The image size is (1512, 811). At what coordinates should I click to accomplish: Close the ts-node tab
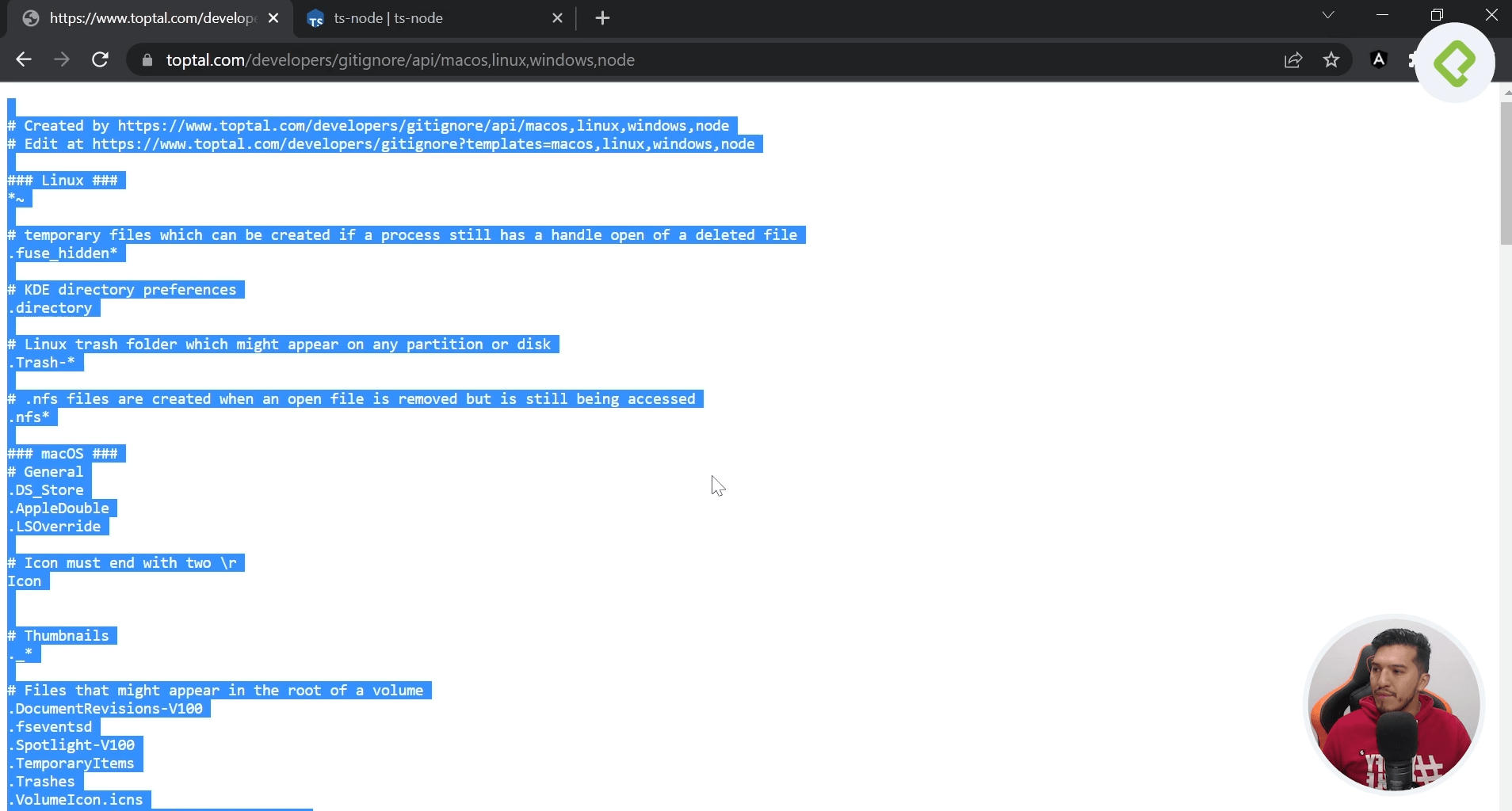[x=557, y=17]
